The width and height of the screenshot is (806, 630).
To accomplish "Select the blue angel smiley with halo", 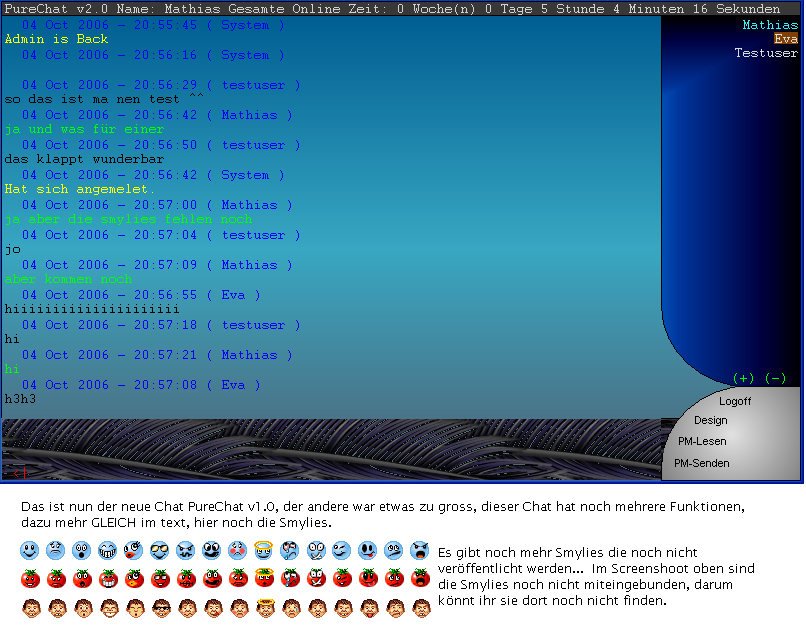I will pyautogui.click(x=264, y=550).
